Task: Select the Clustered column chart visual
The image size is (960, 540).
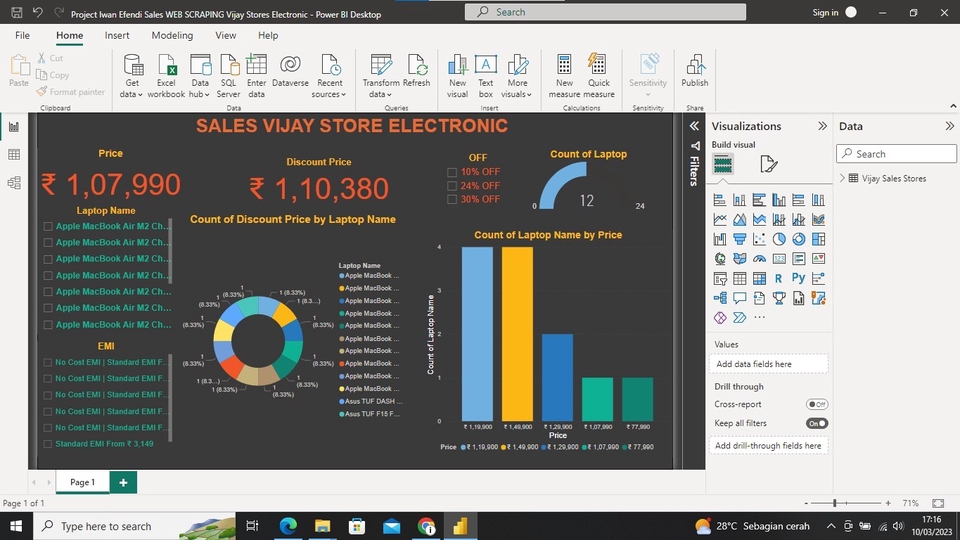Action: pos(779,200)
